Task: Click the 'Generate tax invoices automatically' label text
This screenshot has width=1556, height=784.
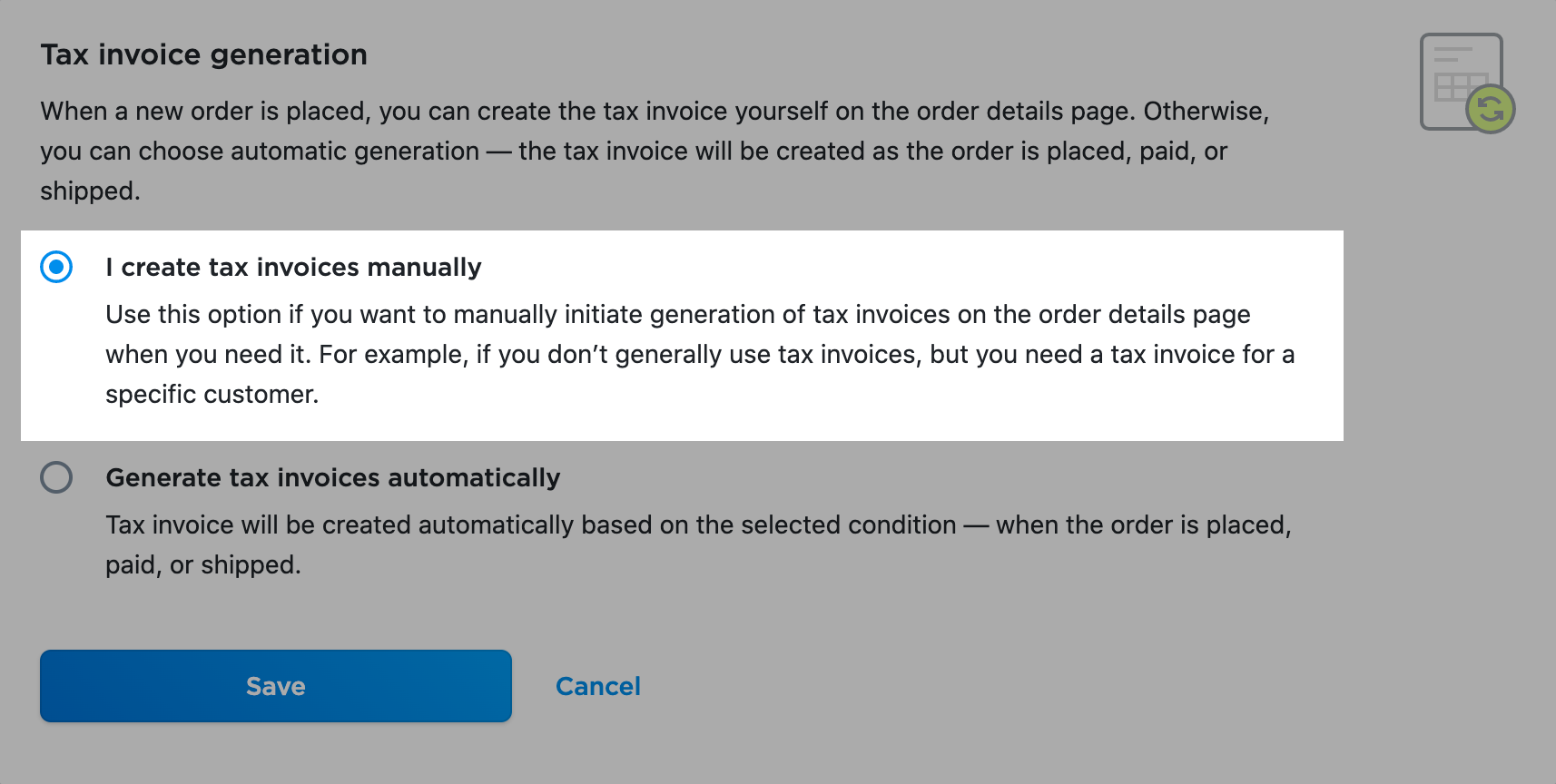Action: (x=332, y=477)
